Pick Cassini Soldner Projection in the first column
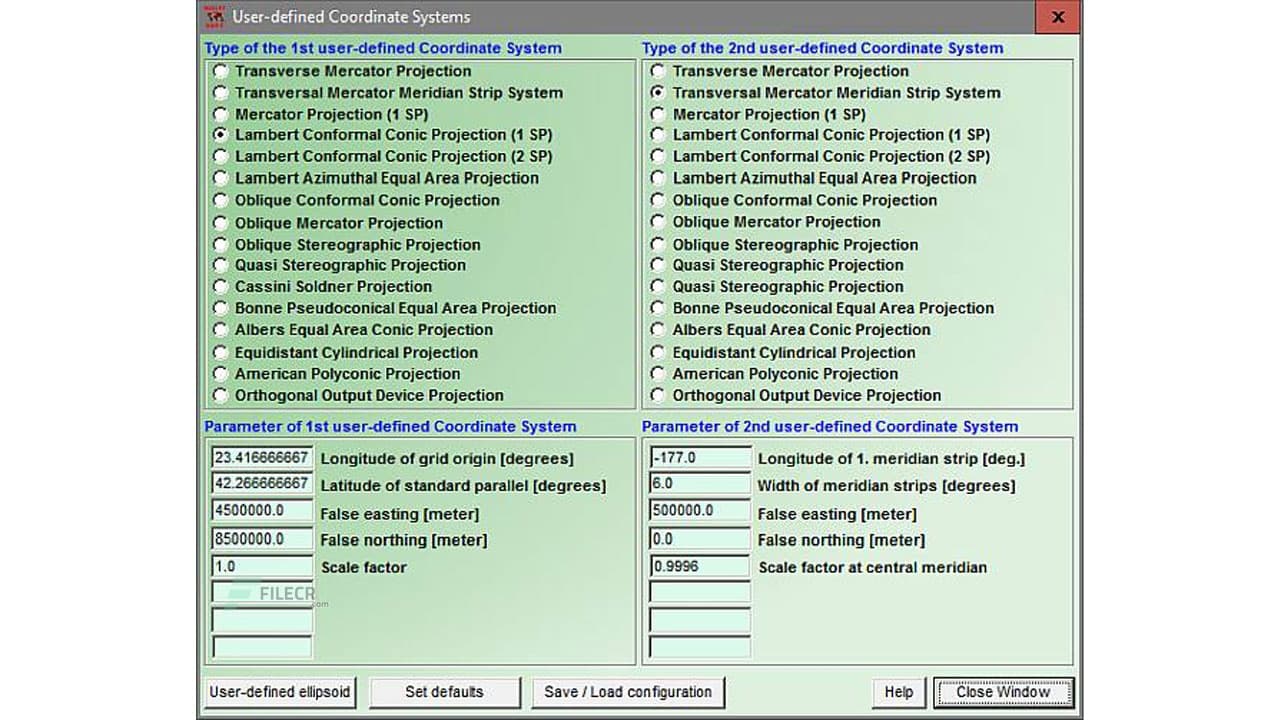1280x720 pixels. [221, 287]
